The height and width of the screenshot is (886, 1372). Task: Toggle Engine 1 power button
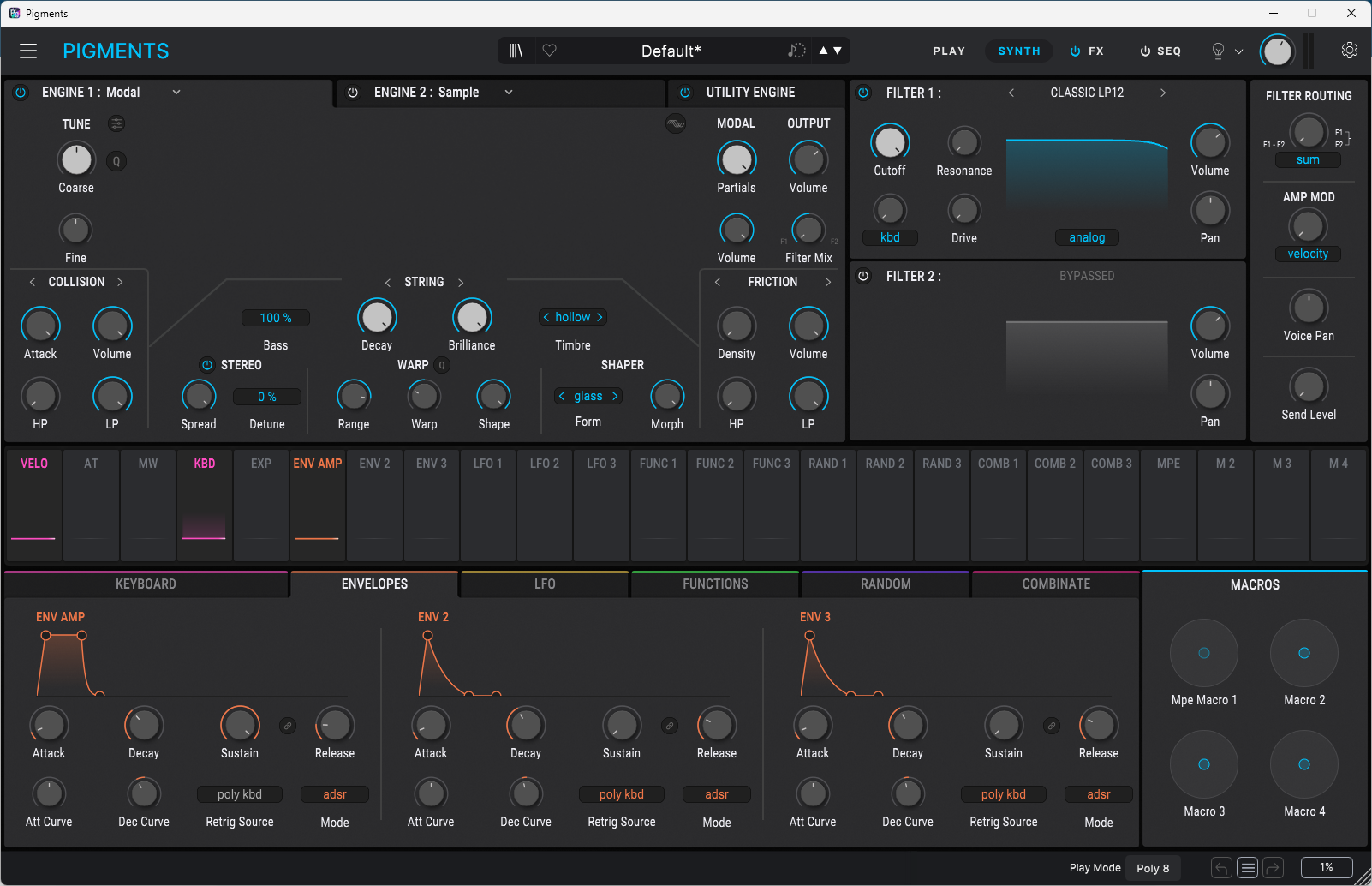21,93
